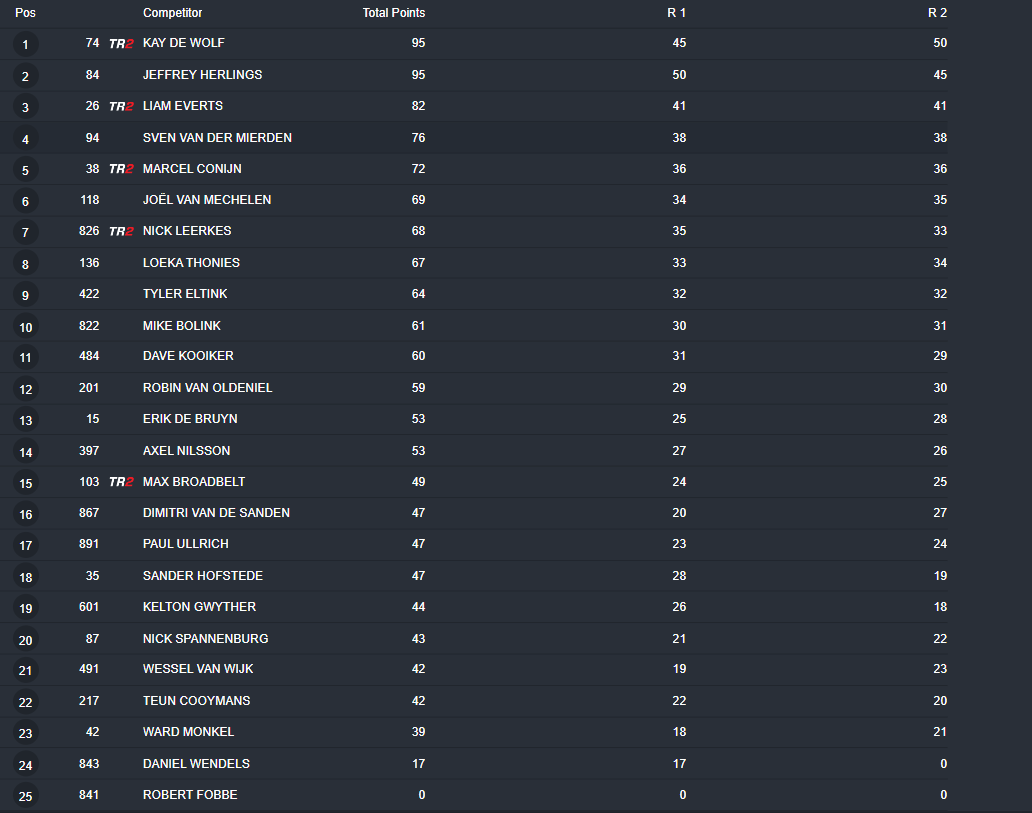Click competitor name Loeka Thonies
Screen dimensions: 1032x813
[191, 263]
